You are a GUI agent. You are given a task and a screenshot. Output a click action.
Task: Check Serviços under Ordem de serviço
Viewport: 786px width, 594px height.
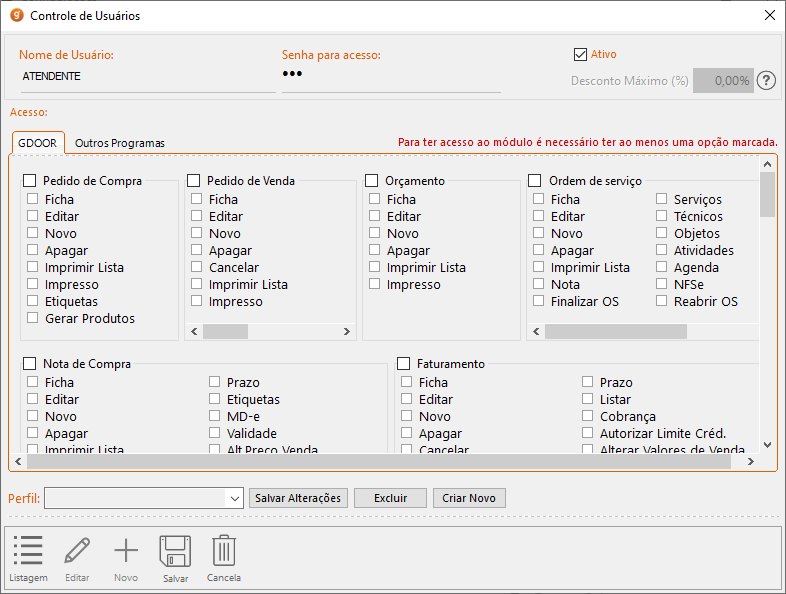[662, 199]
